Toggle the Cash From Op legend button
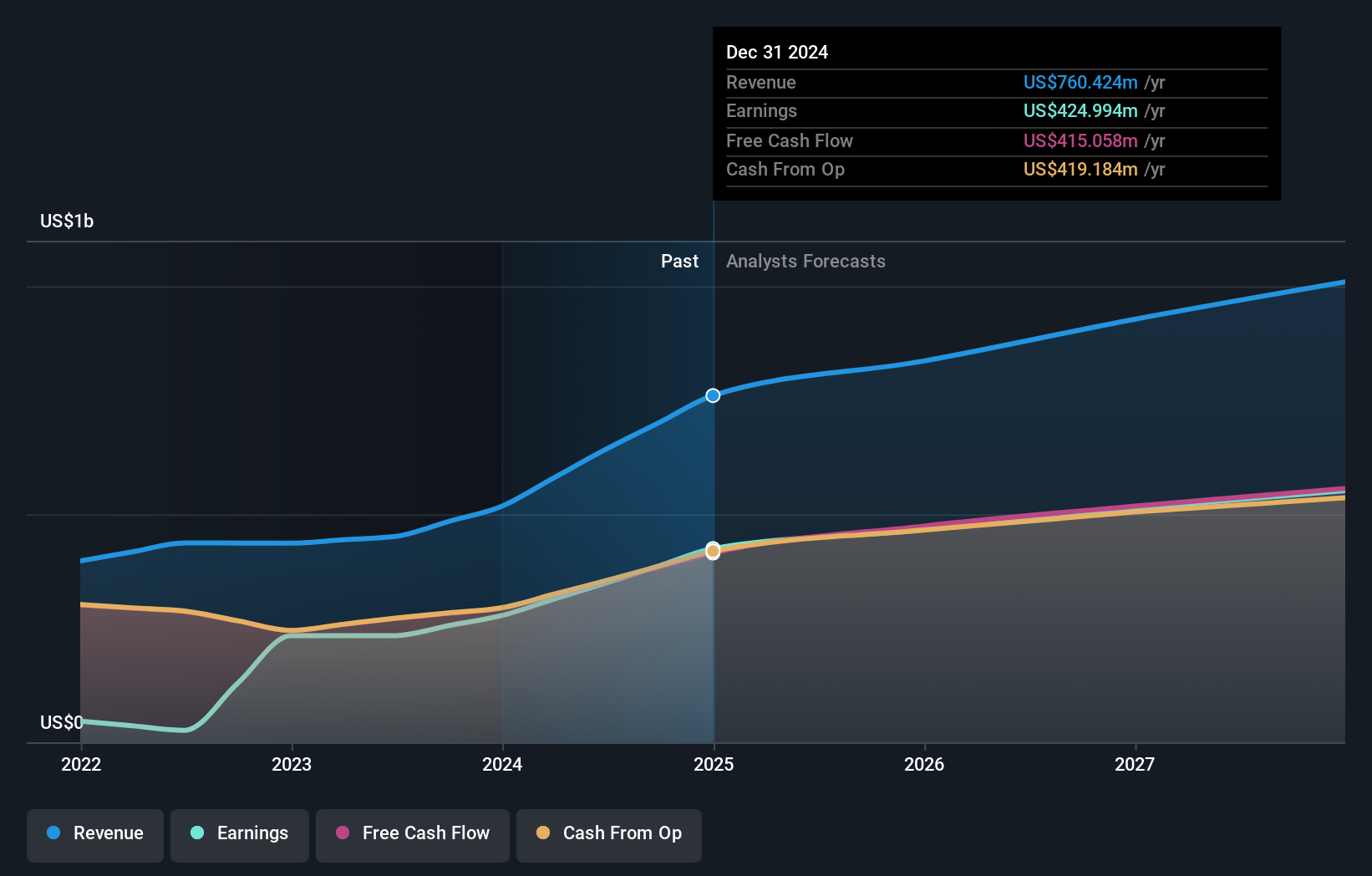Viewport: 1372px width, 876px height. tap(609, 835)
